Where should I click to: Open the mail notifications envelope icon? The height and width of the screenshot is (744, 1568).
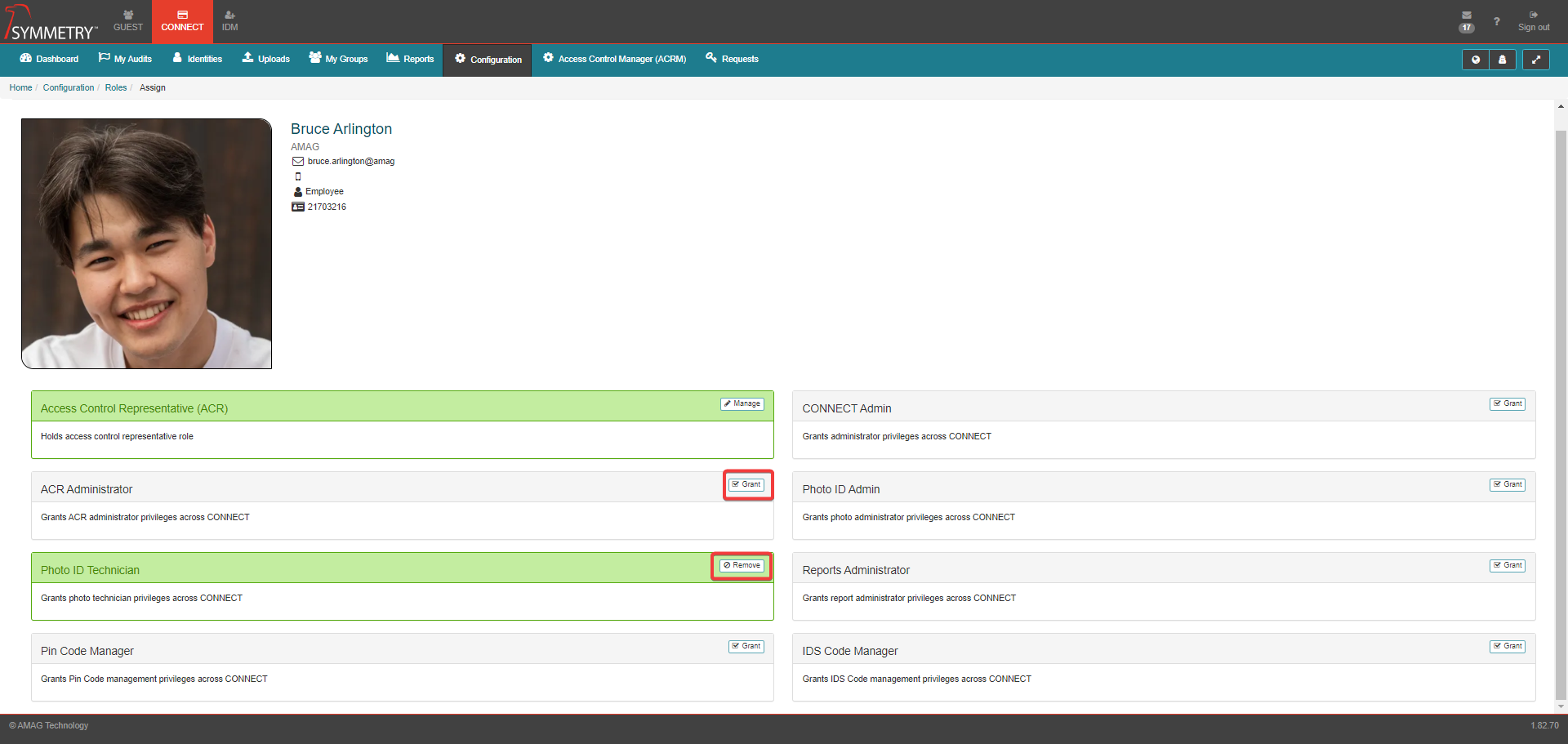1467,16
